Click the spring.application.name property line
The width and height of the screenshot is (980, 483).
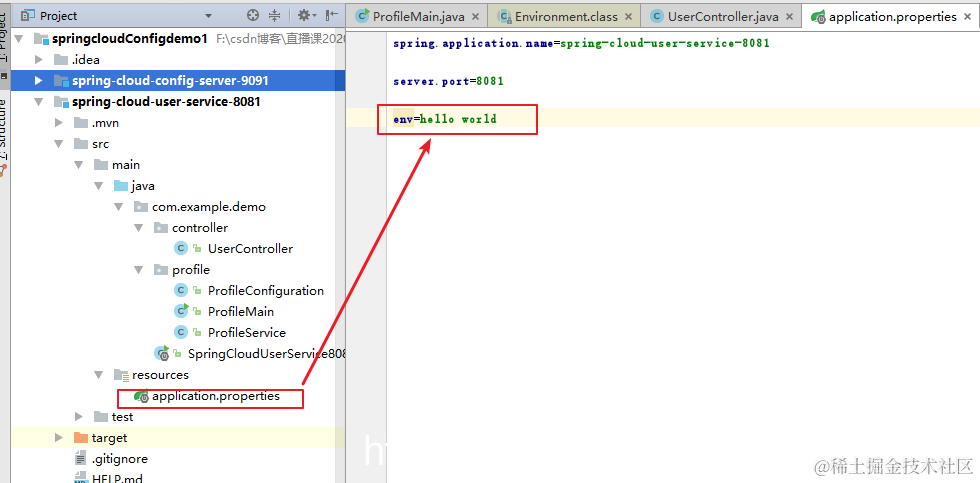581,44
